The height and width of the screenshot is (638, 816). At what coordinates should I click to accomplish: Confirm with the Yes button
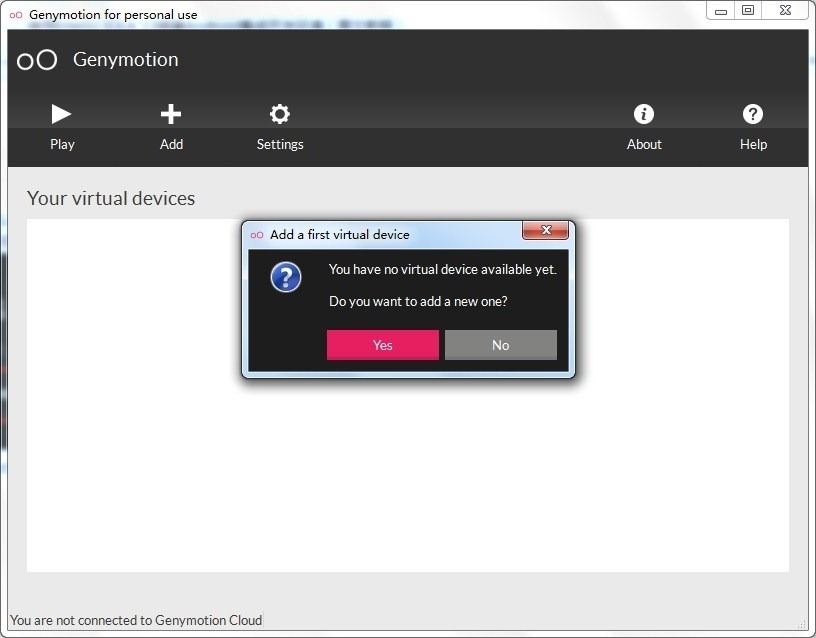382,344
